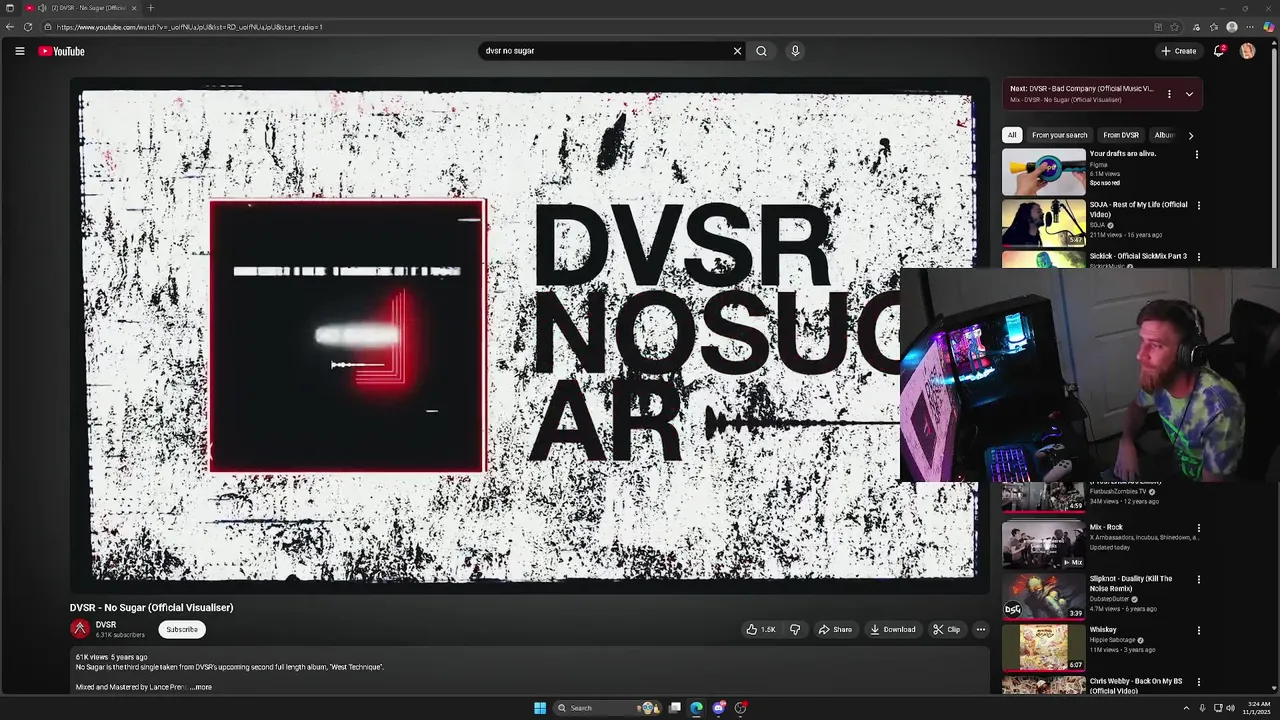This screenshot has height=720, width=1280.
Task: Open options for Your drafts are alive ad
Action: [1197, 155]
